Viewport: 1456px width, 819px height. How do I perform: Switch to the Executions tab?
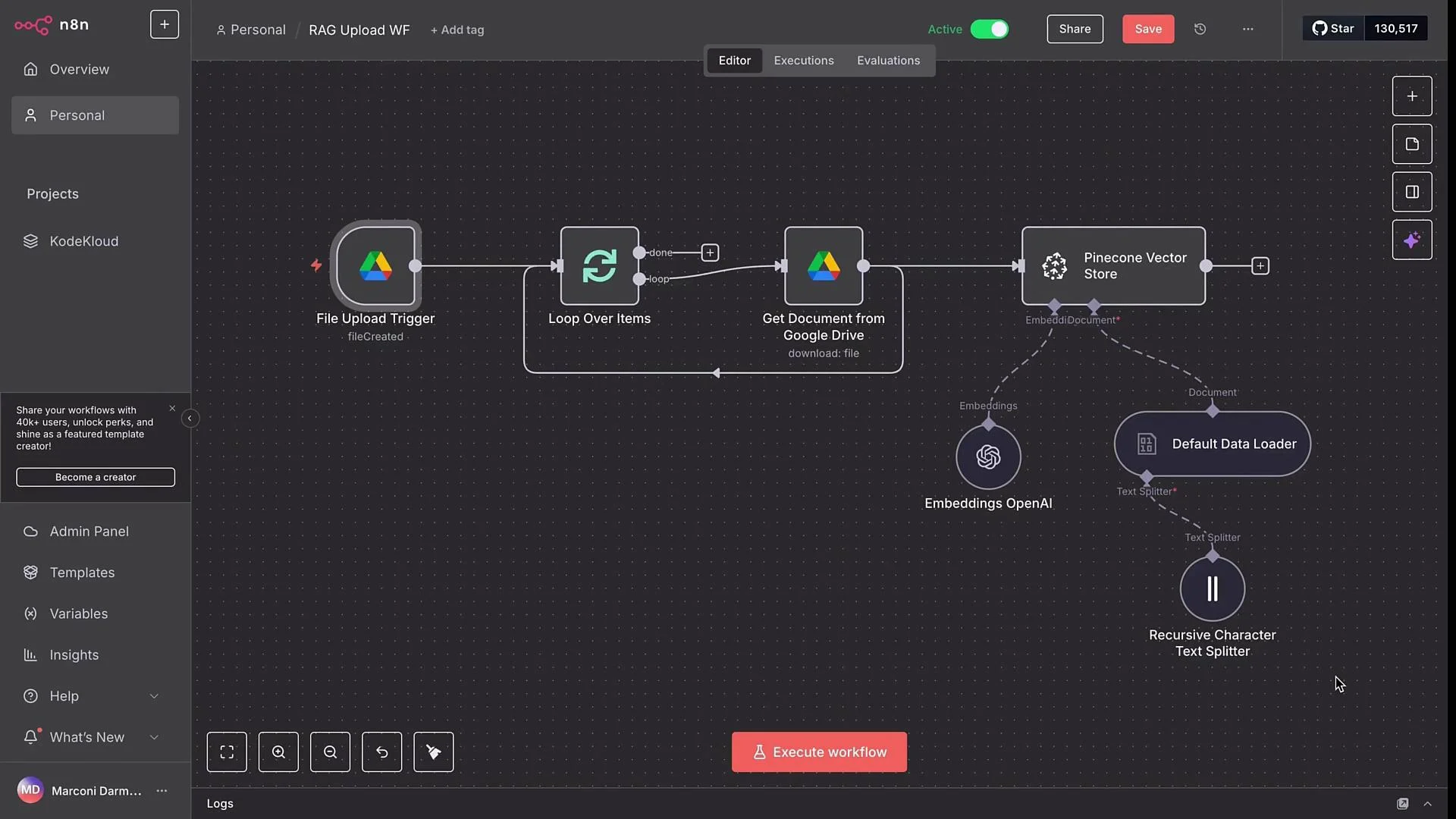tap(803, 61)
